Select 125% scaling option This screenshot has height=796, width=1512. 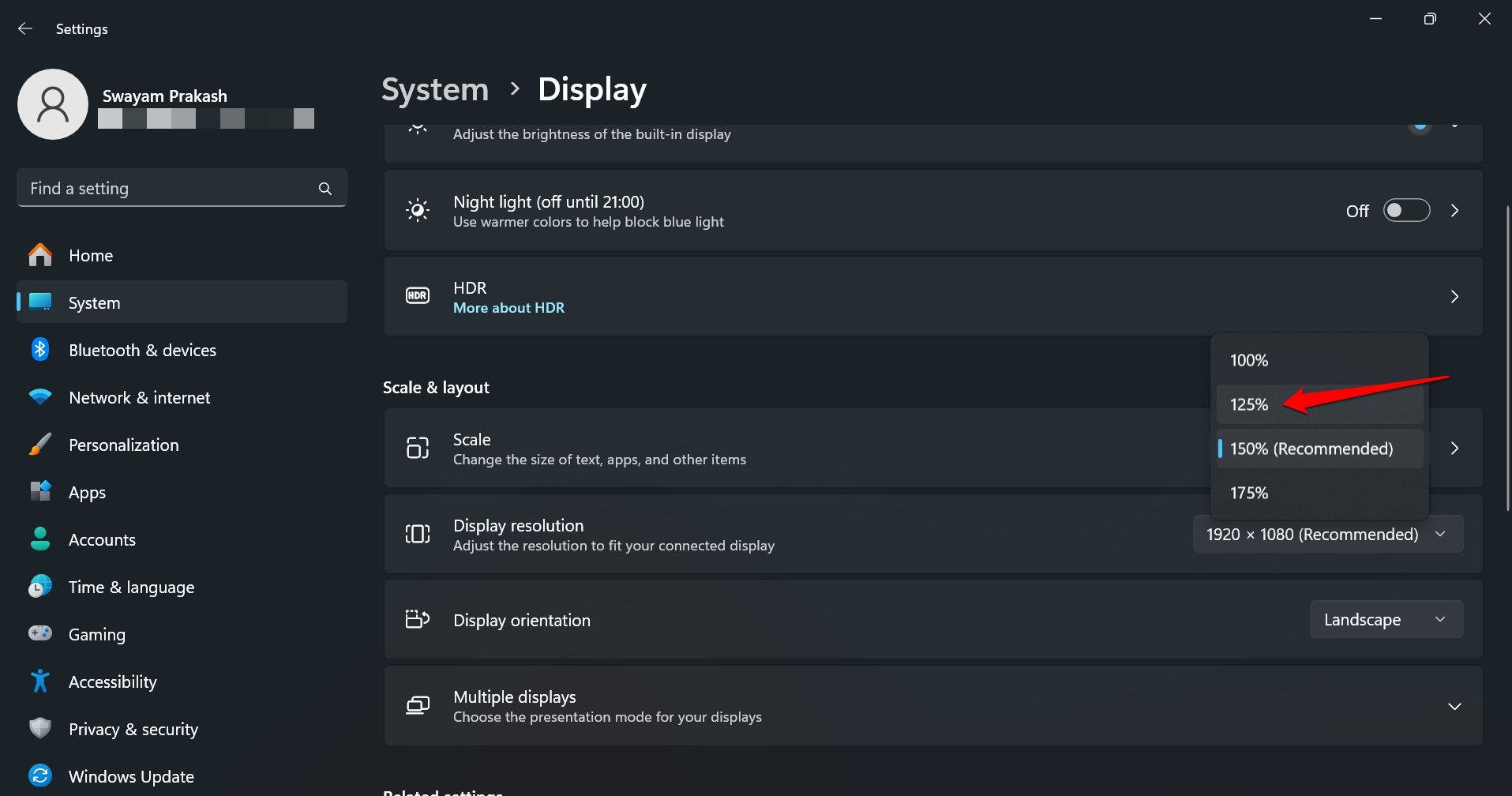[1248, 404]
